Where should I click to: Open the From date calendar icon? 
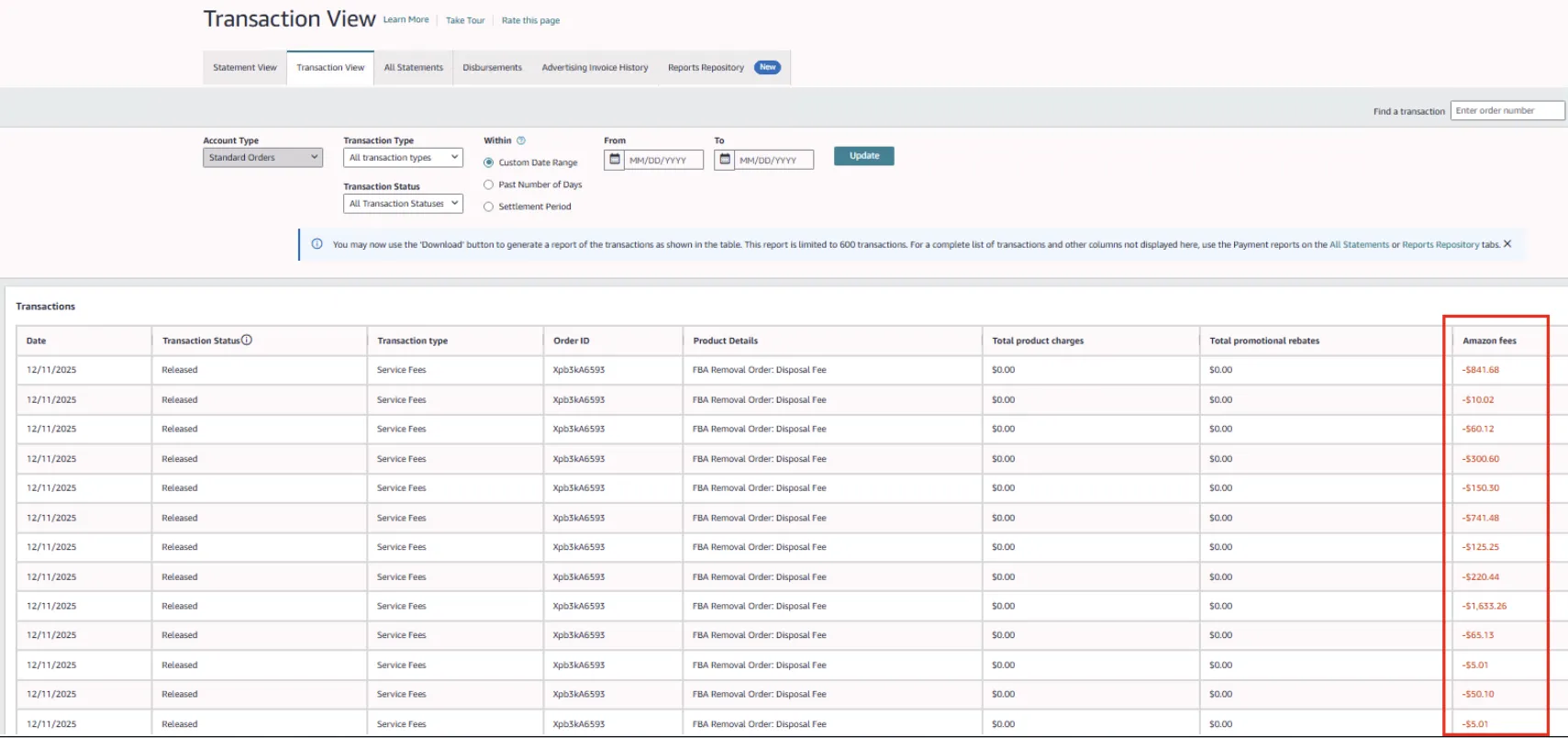(x=615, y=160)
